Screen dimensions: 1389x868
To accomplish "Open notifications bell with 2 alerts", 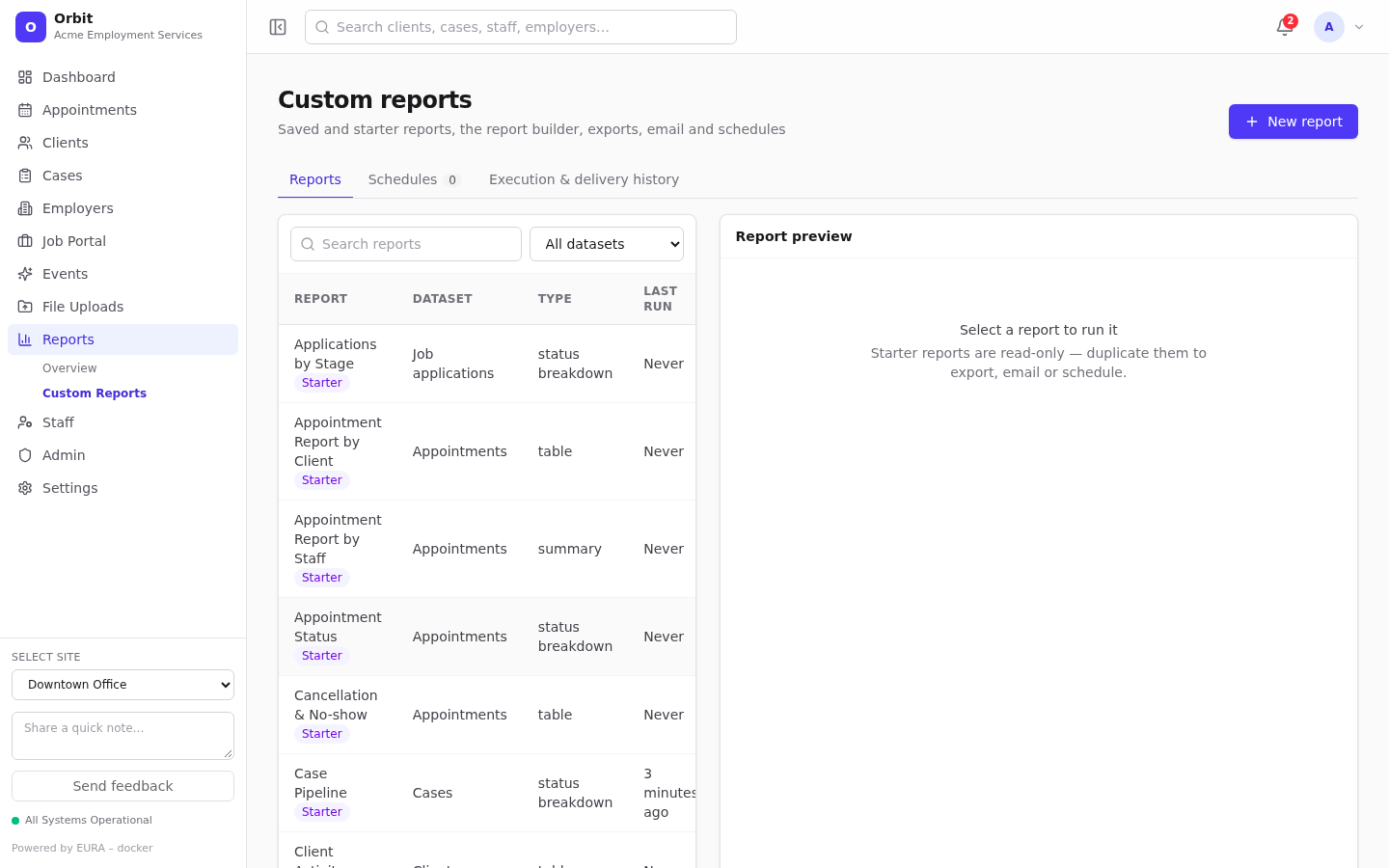I will coord(1285,27).
